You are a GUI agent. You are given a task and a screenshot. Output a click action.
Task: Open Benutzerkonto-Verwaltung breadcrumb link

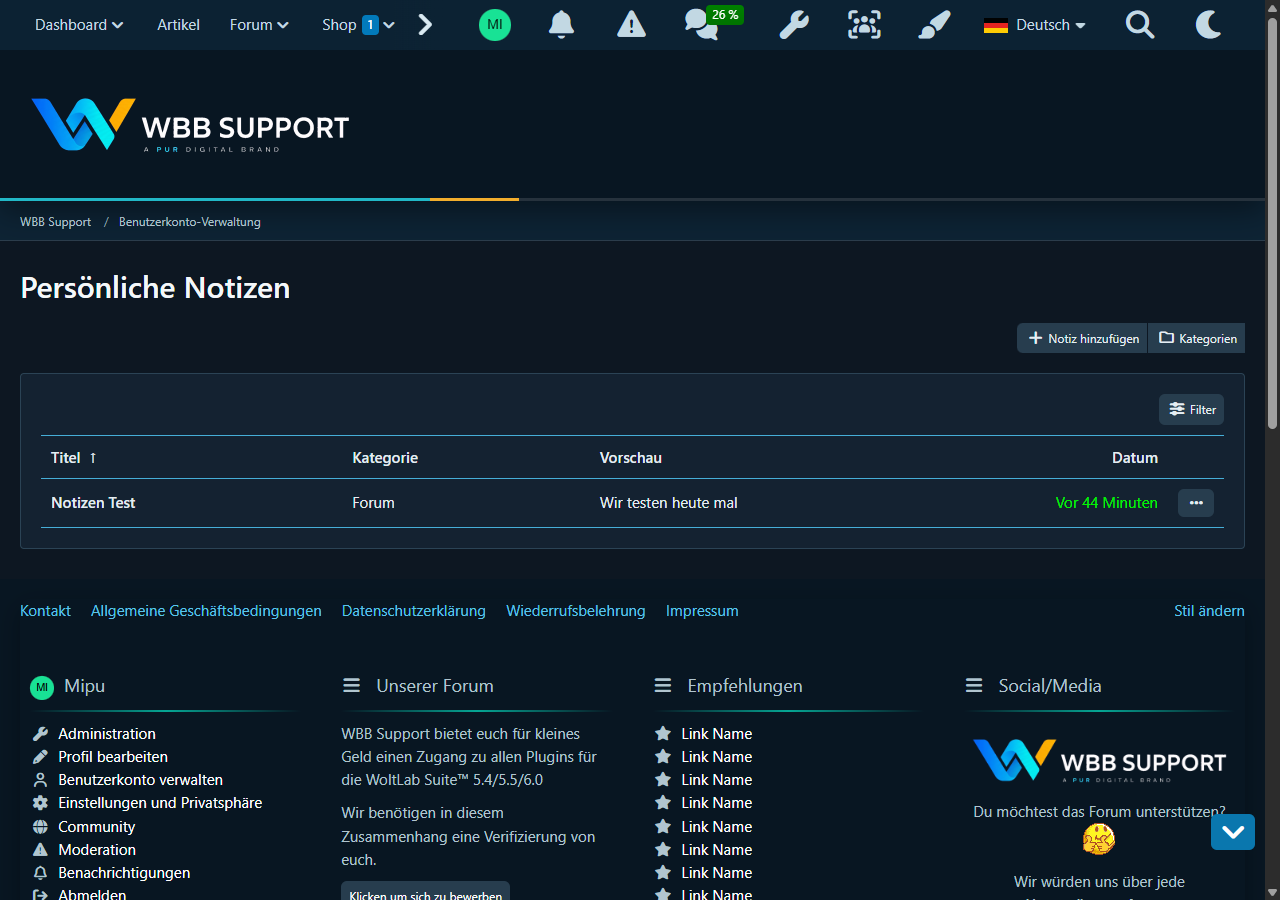point(190,222)
